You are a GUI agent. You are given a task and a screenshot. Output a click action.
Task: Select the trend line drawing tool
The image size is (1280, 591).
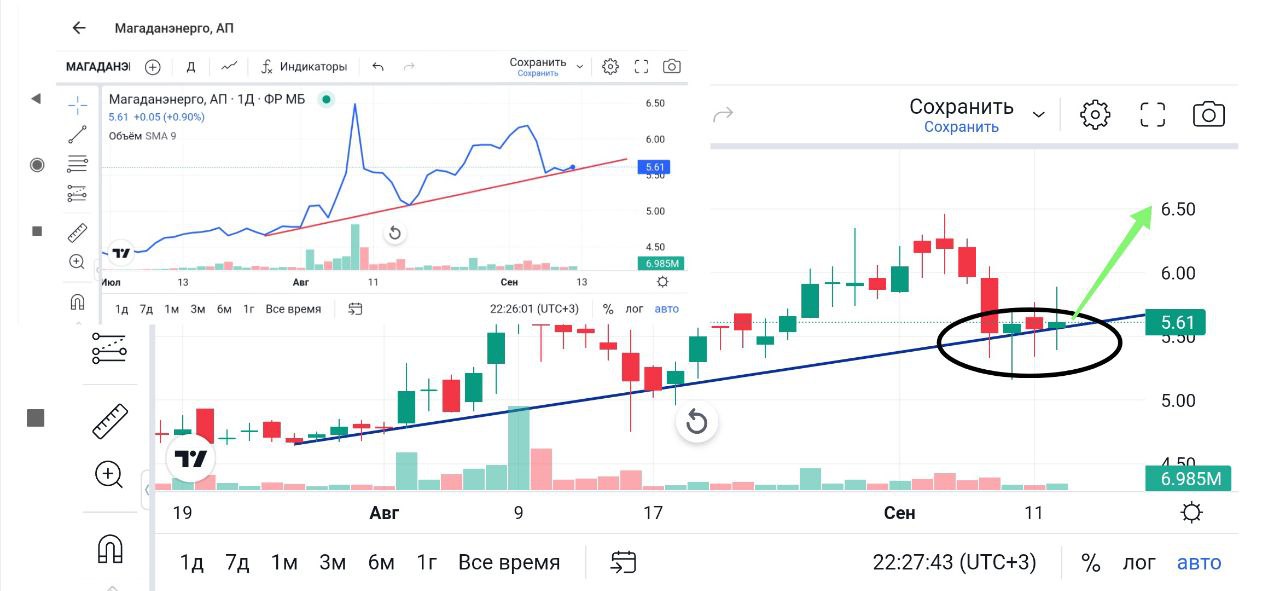pos(77,134)
